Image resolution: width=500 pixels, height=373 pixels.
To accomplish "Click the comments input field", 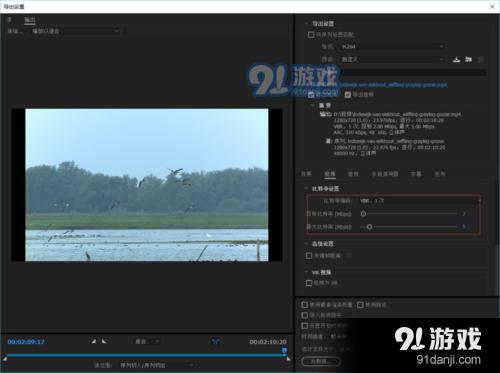I will [412, 73].
